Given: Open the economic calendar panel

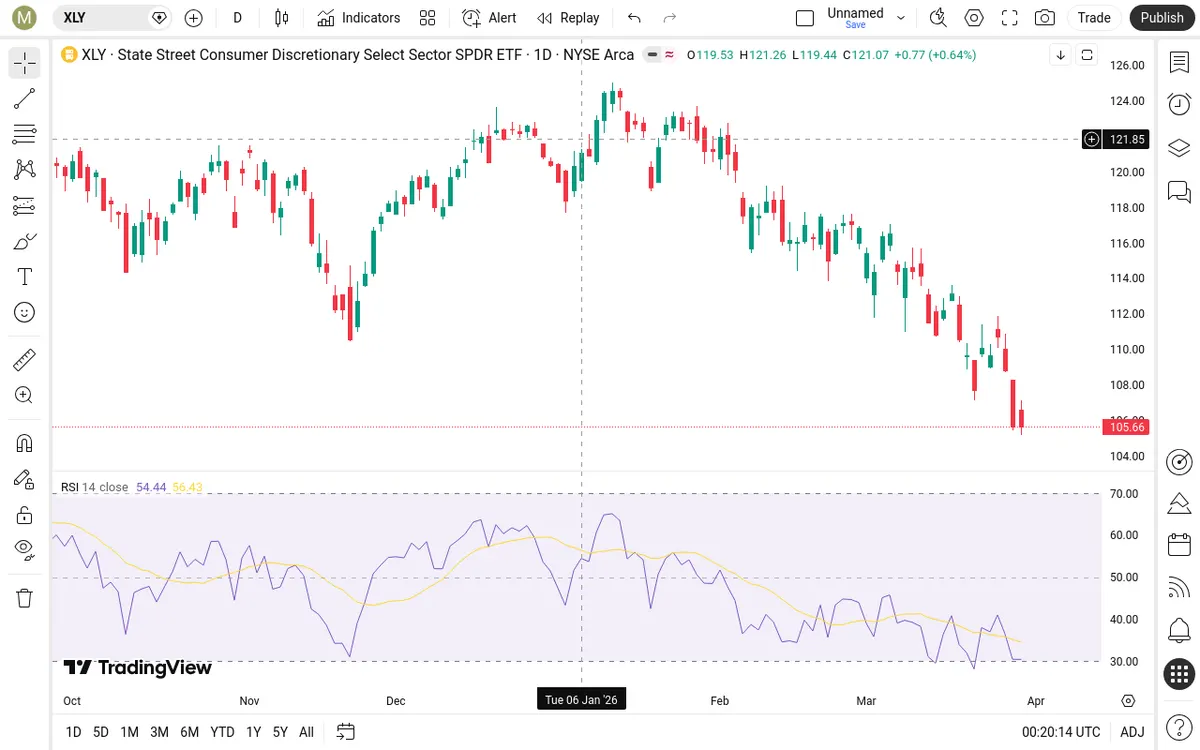Looking at the screenshot, I should pos(1180,545).
